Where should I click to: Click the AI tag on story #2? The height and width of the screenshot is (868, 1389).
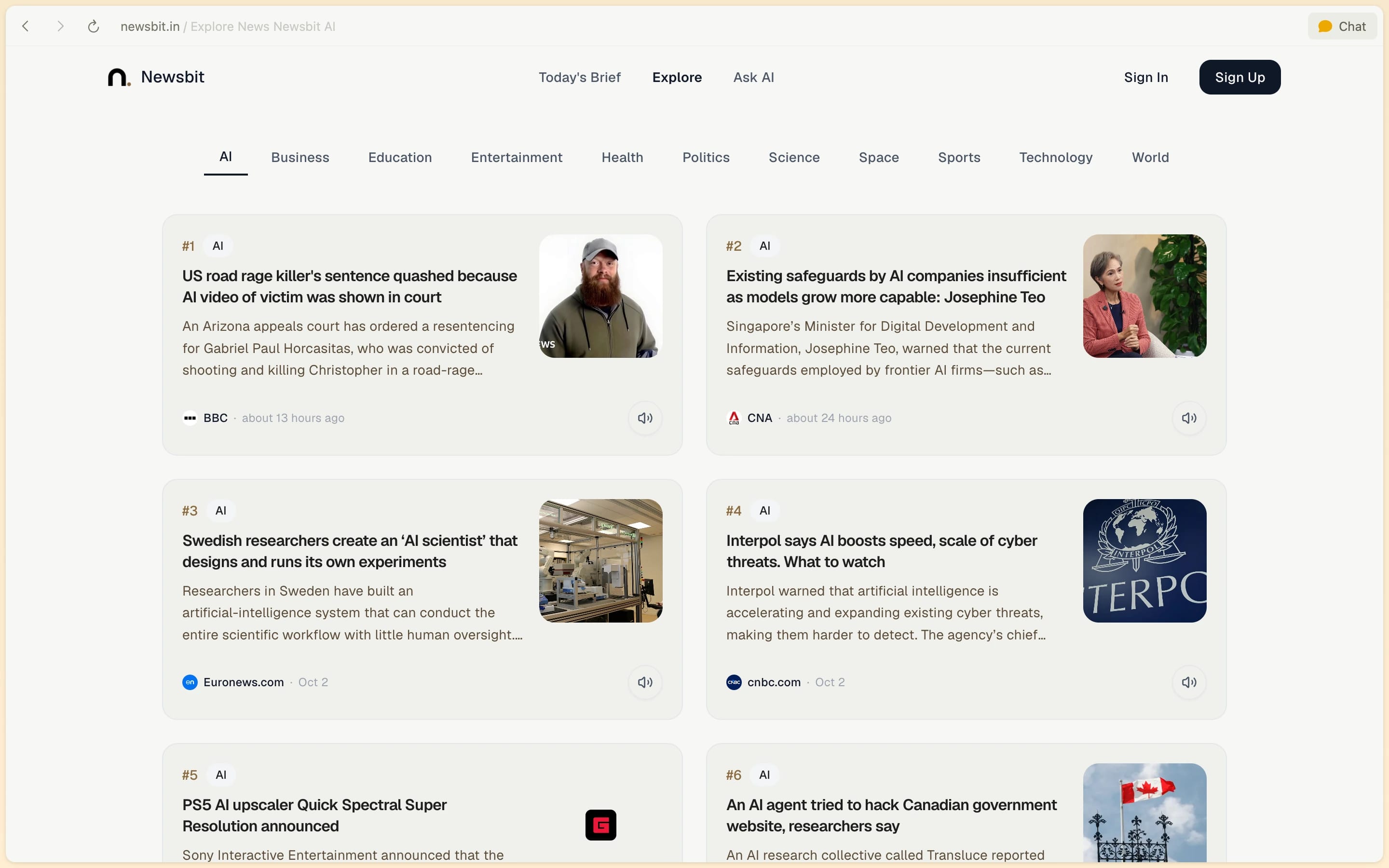pyautogui.click(x=764, y=246)
